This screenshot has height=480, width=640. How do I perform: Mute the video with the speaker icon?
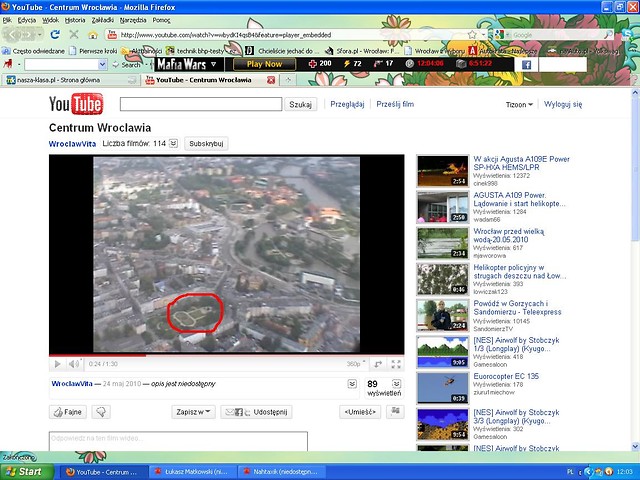(74, 364)
